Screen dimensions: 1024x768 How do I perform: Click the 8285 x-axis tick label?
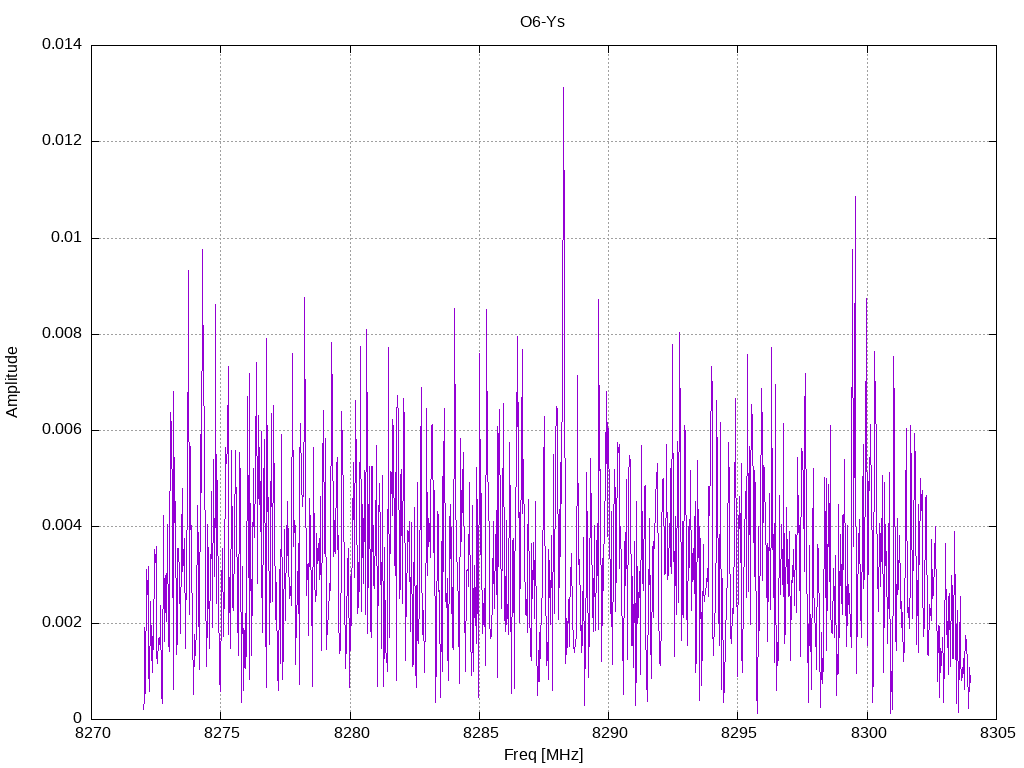point(480,733)
